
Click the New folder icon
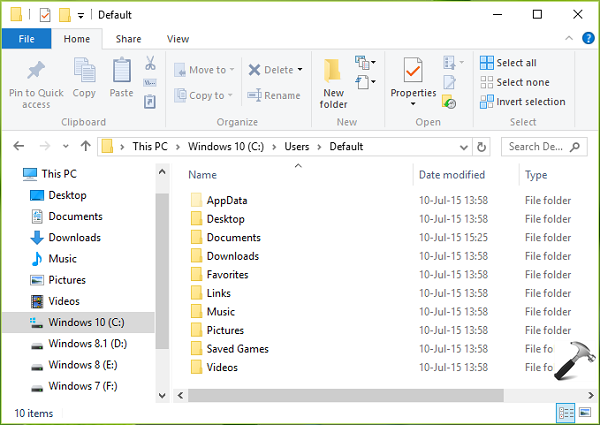tap(332, 70)
